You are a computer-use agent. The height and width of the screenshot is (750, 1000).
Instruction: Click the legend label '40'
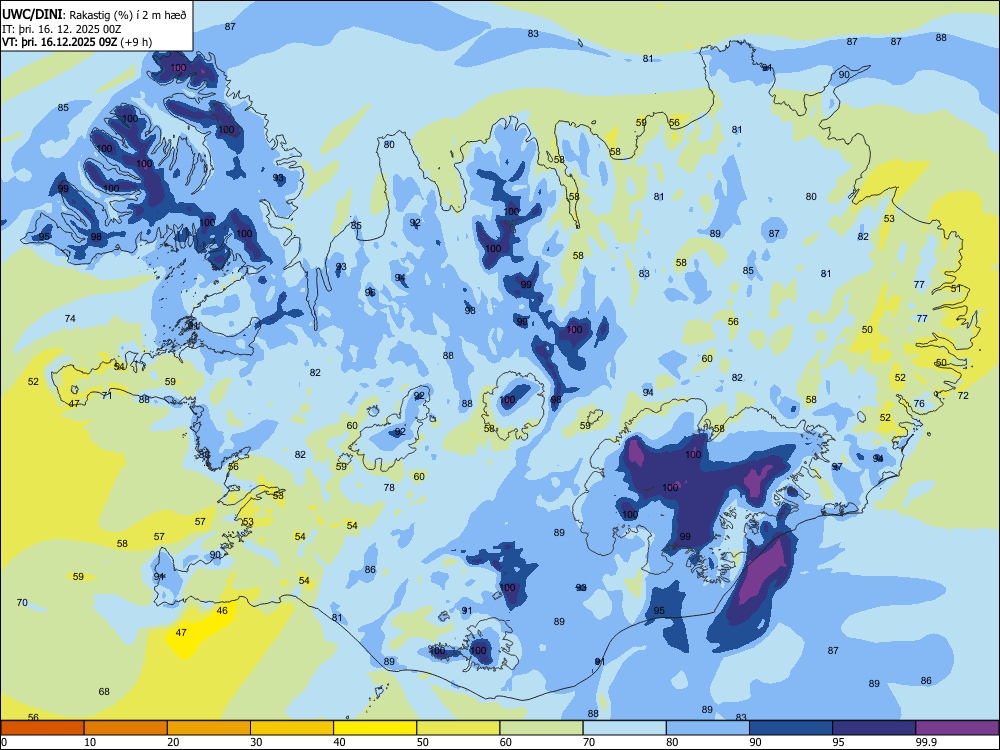click(339, 742)
